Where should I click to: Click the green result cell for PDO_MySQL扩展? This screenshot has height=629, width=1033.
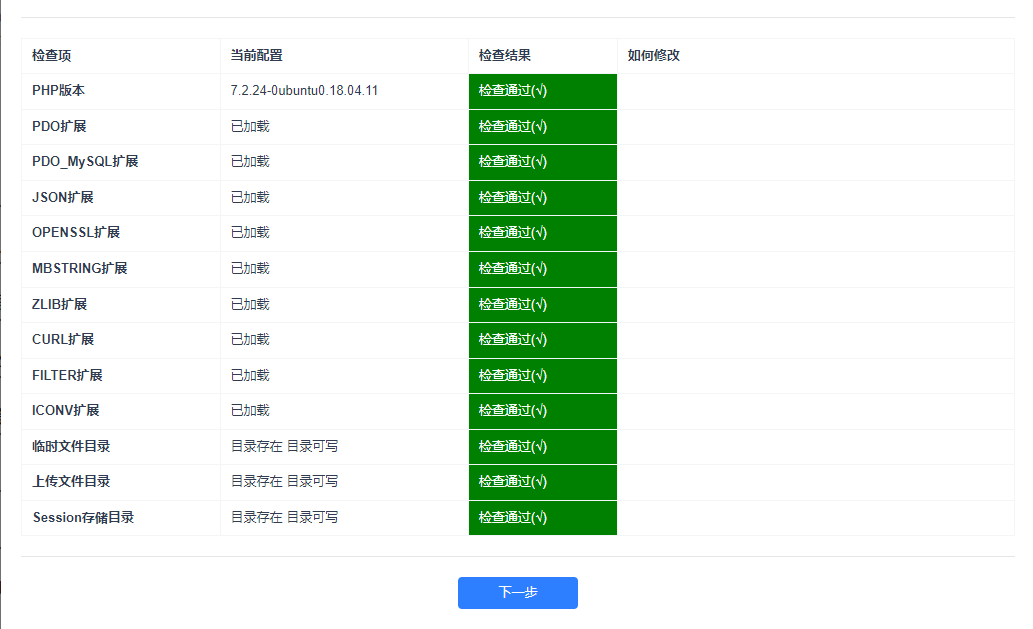click(x=542, y=162)
